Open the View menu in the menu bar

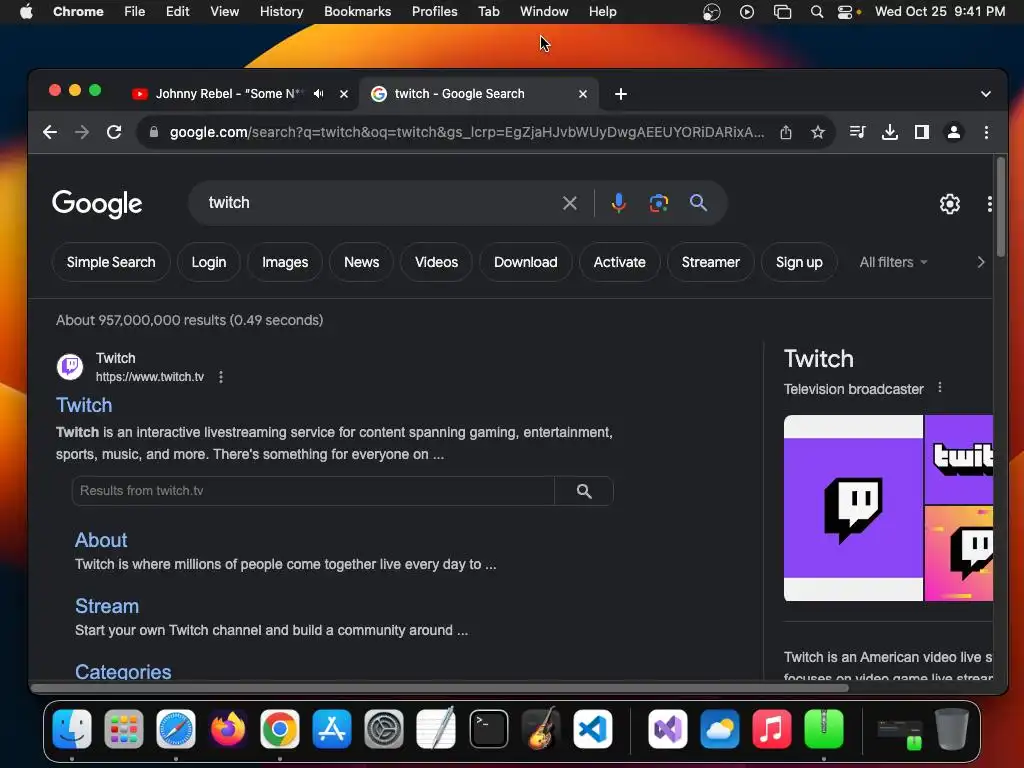coord(224,12)
